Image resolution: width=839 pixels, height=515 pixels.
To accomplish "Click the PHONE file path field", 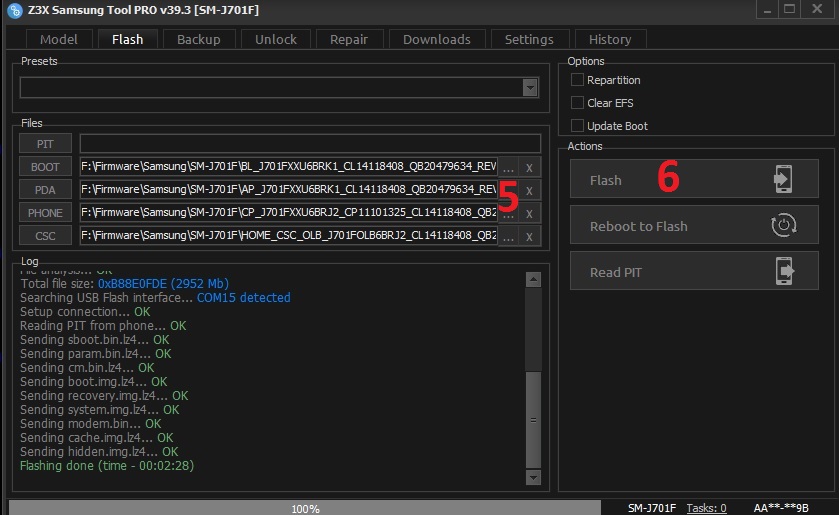I will [x=288, y=213].
